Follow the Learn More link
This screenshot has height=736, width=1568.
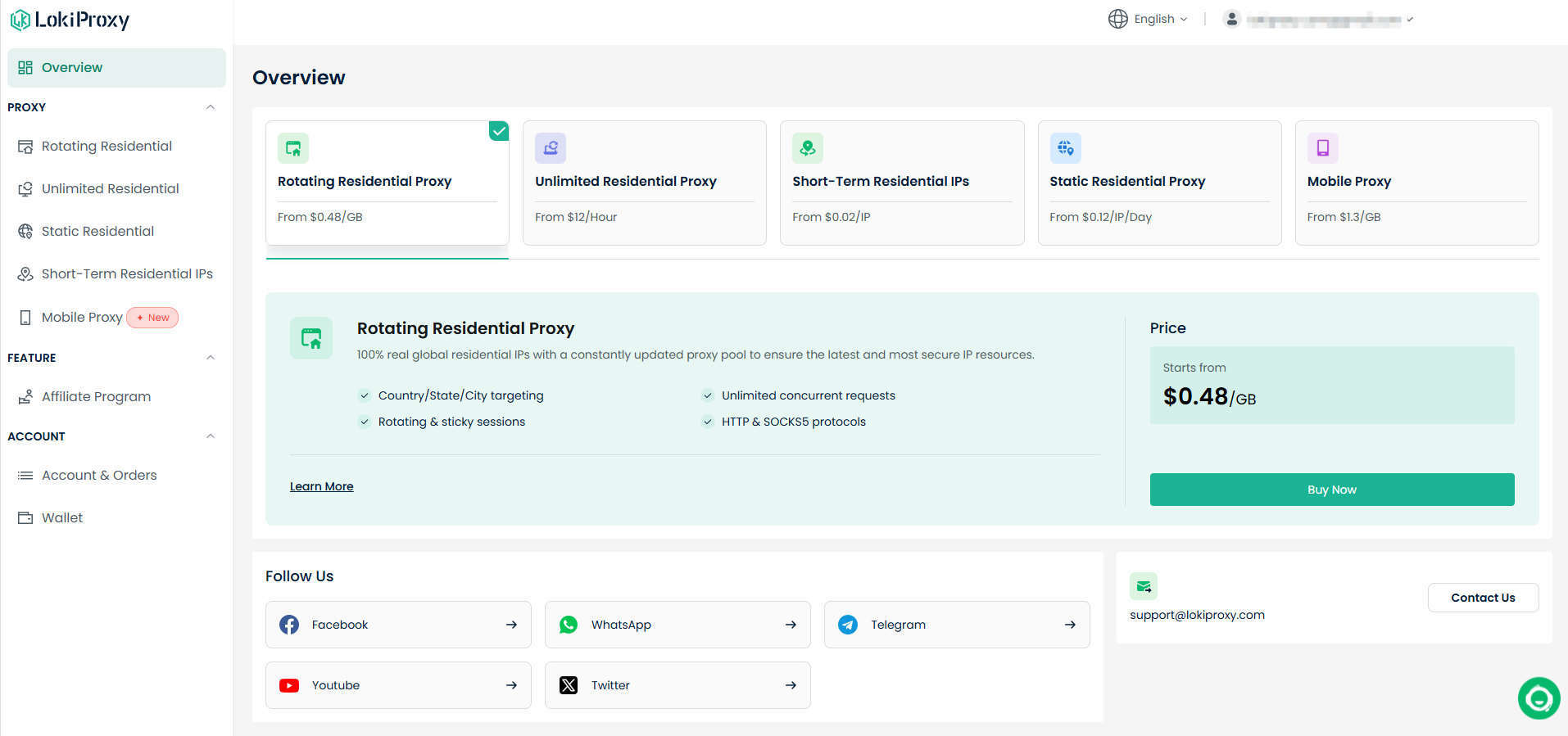tap(322, 486)
